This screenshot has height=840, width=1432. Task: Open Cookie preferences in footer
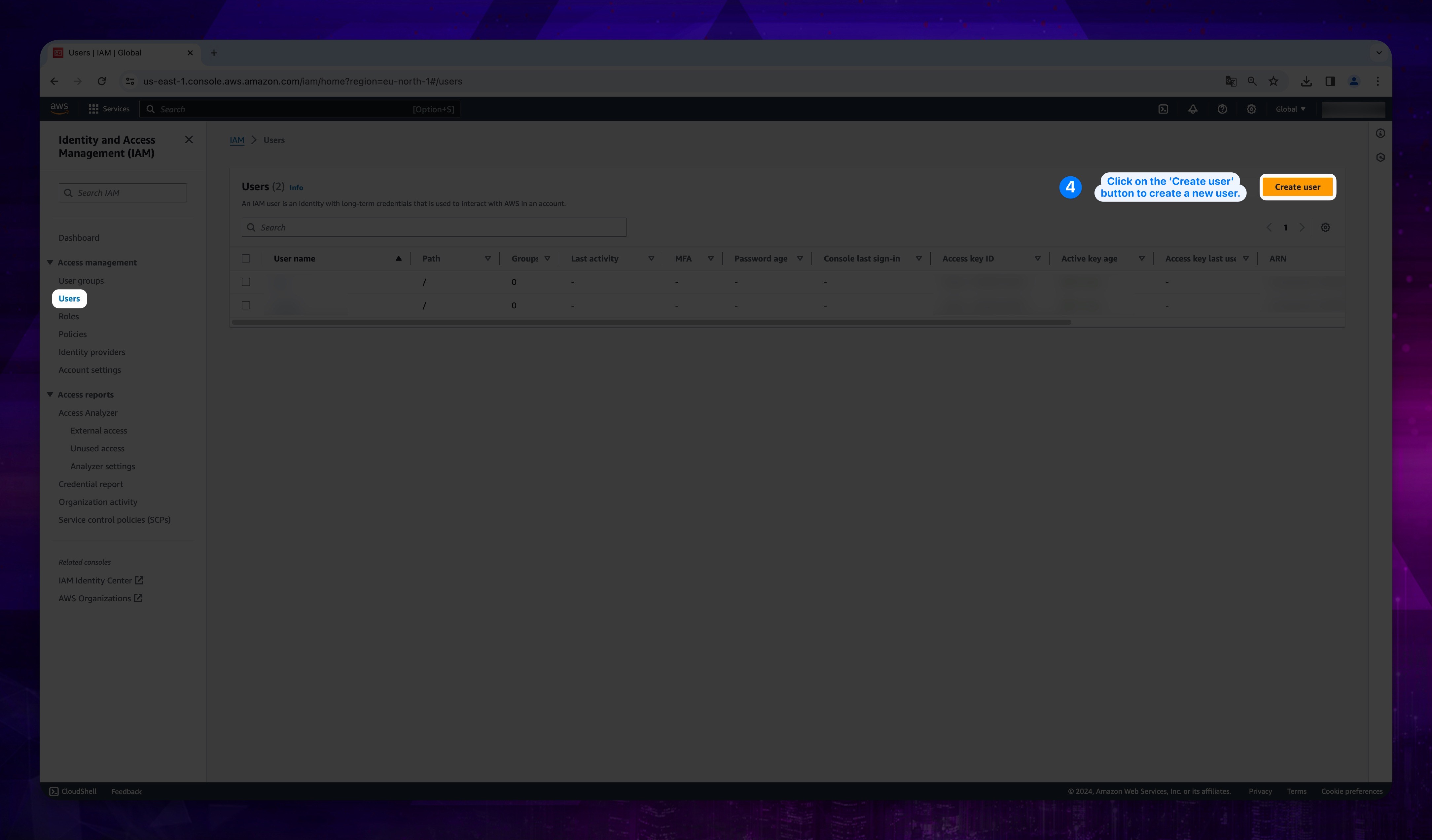[1352, 791]
